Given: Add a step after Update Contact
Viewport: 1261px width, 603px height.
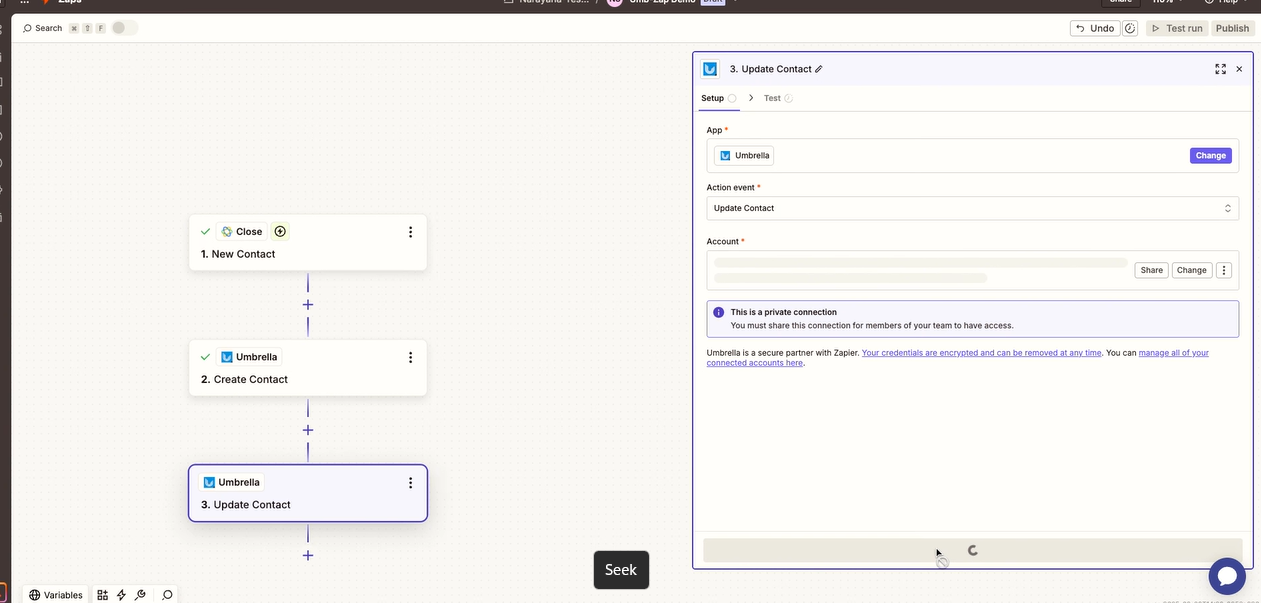Looking at the screenshot, I should tap(308, 555).
